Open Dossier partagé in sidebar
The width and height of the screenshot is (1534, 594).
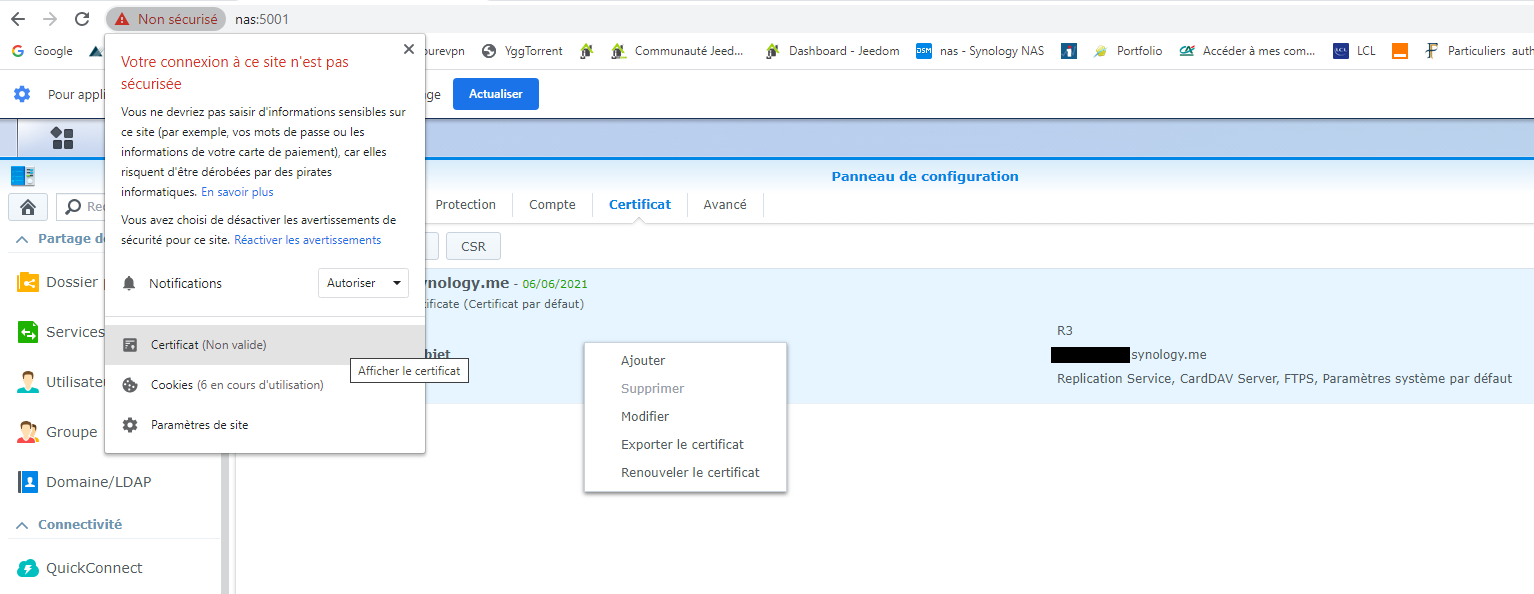click(x=61, y=282)
